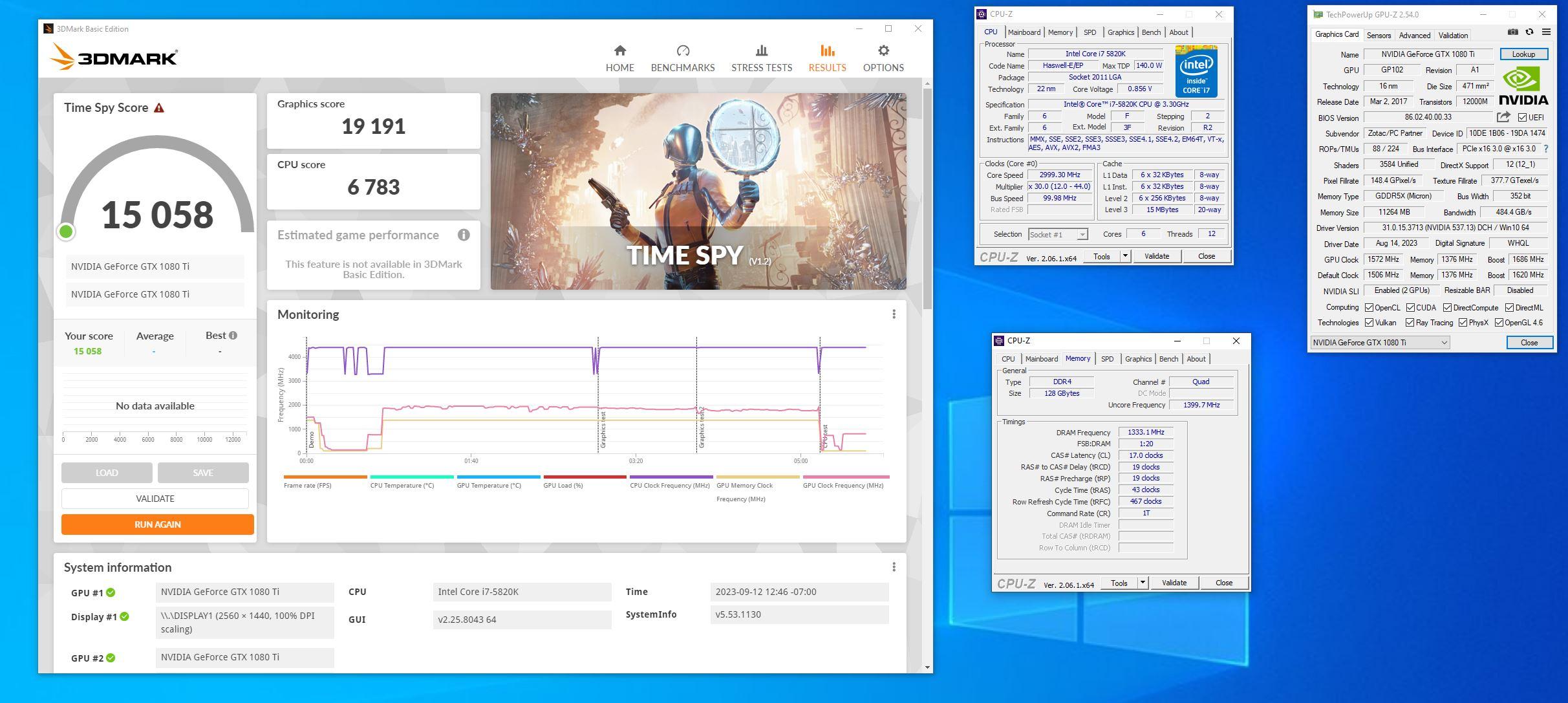Open the 3DMark HOME page

(x=619, y=58)
